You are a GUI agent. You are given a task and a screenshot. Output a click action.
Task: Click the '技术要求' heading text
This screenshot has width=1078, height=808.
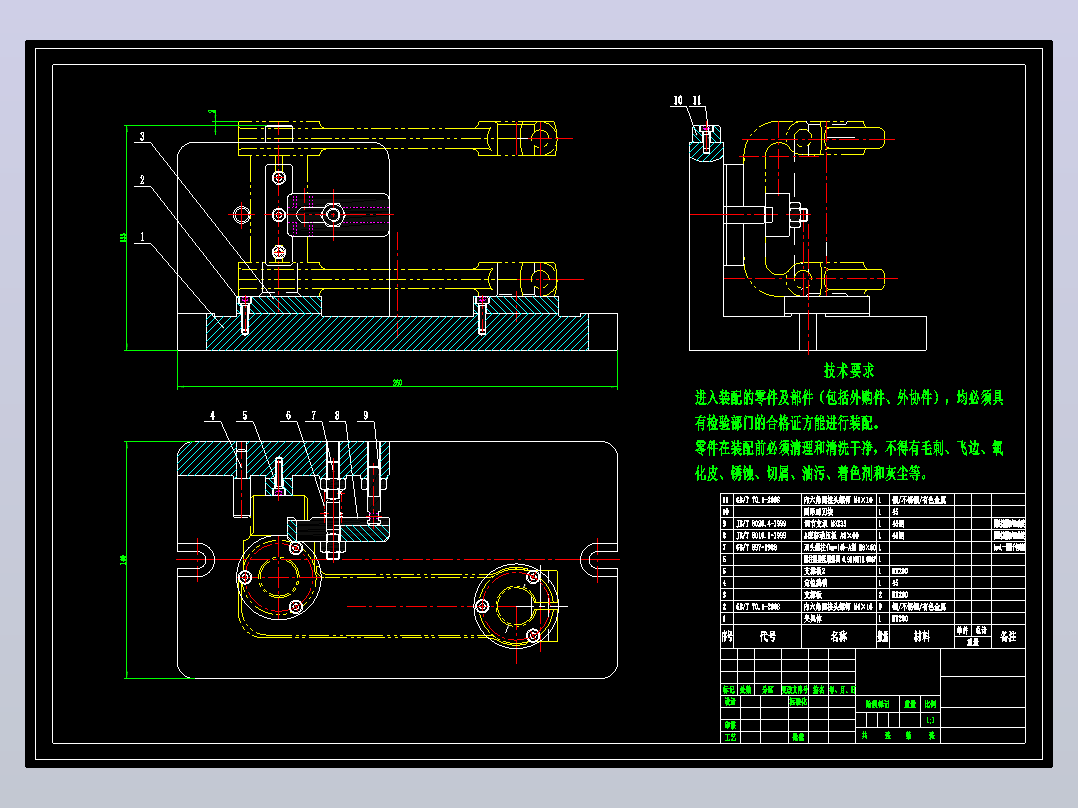pos(848,371)
